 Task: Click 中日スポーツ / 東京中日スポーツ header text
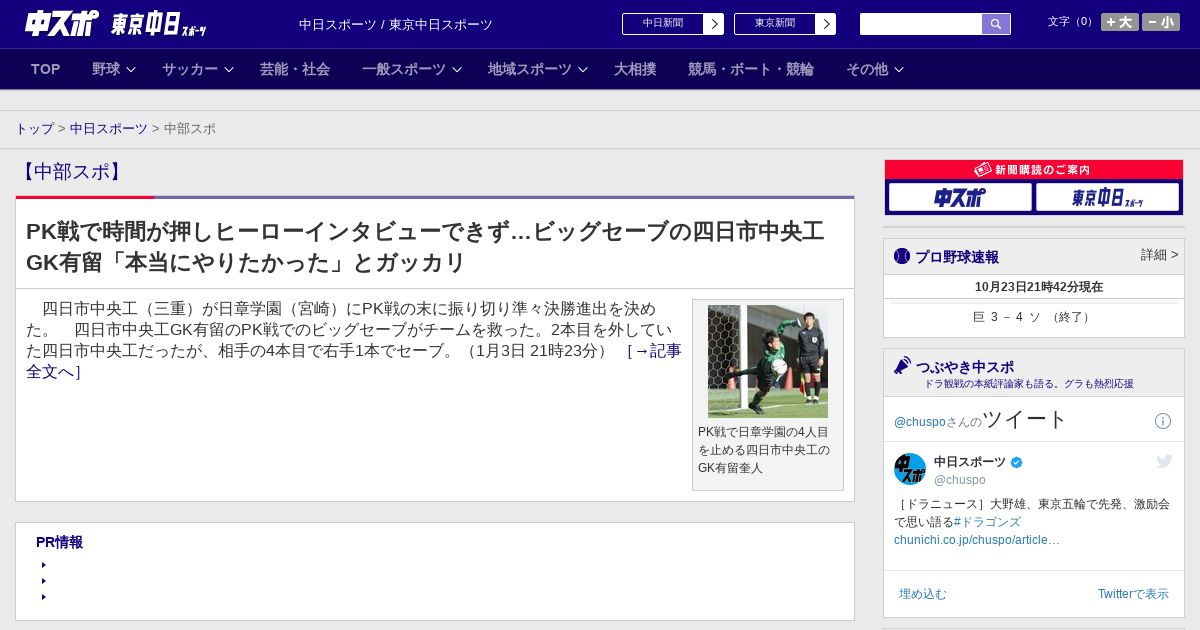point(396,25)
